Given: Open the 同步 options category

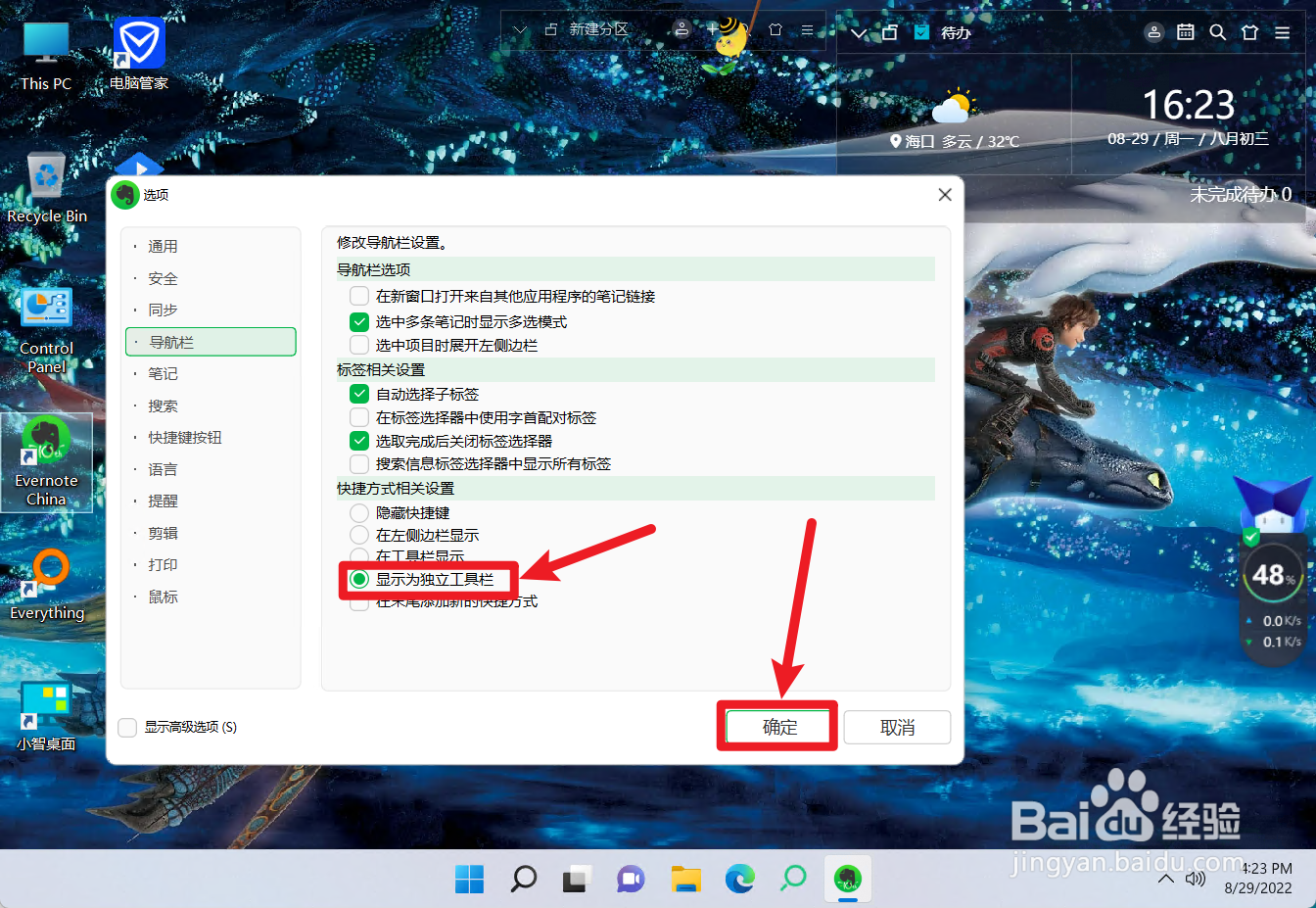Looking at the screenshot, I should (211, 310).
